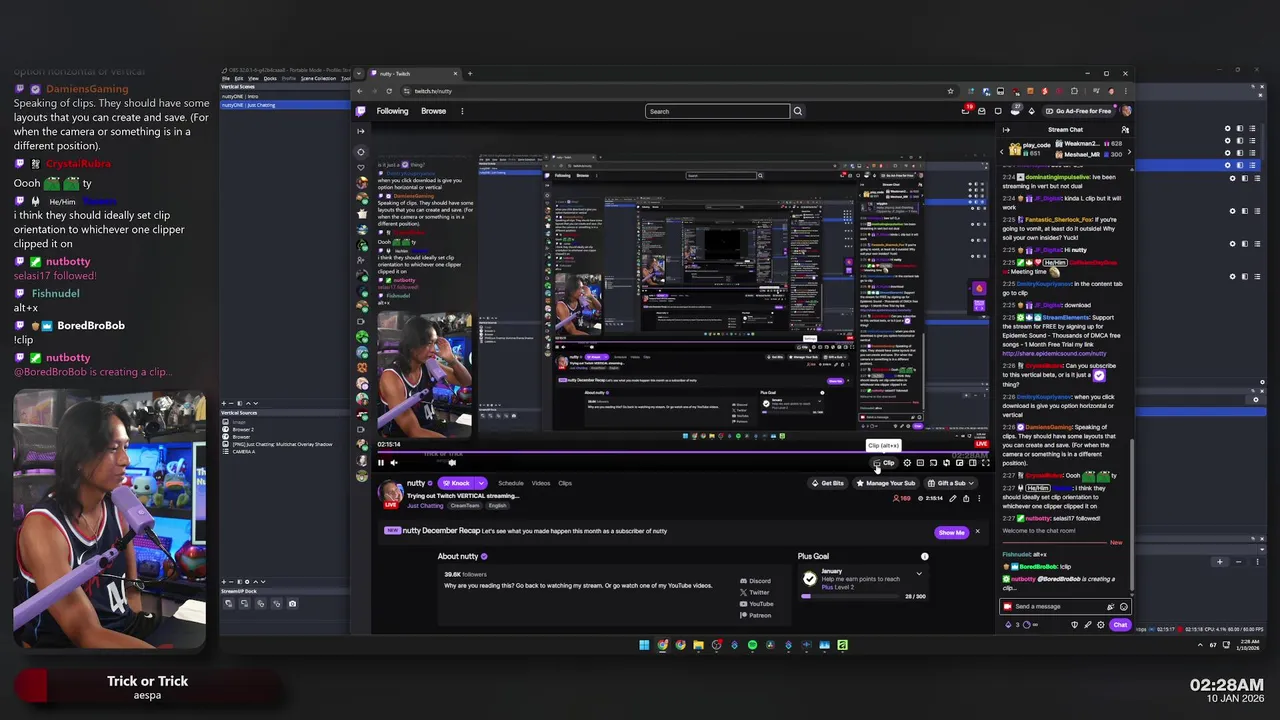Click the Twitch logo home icon

point(361,111)
